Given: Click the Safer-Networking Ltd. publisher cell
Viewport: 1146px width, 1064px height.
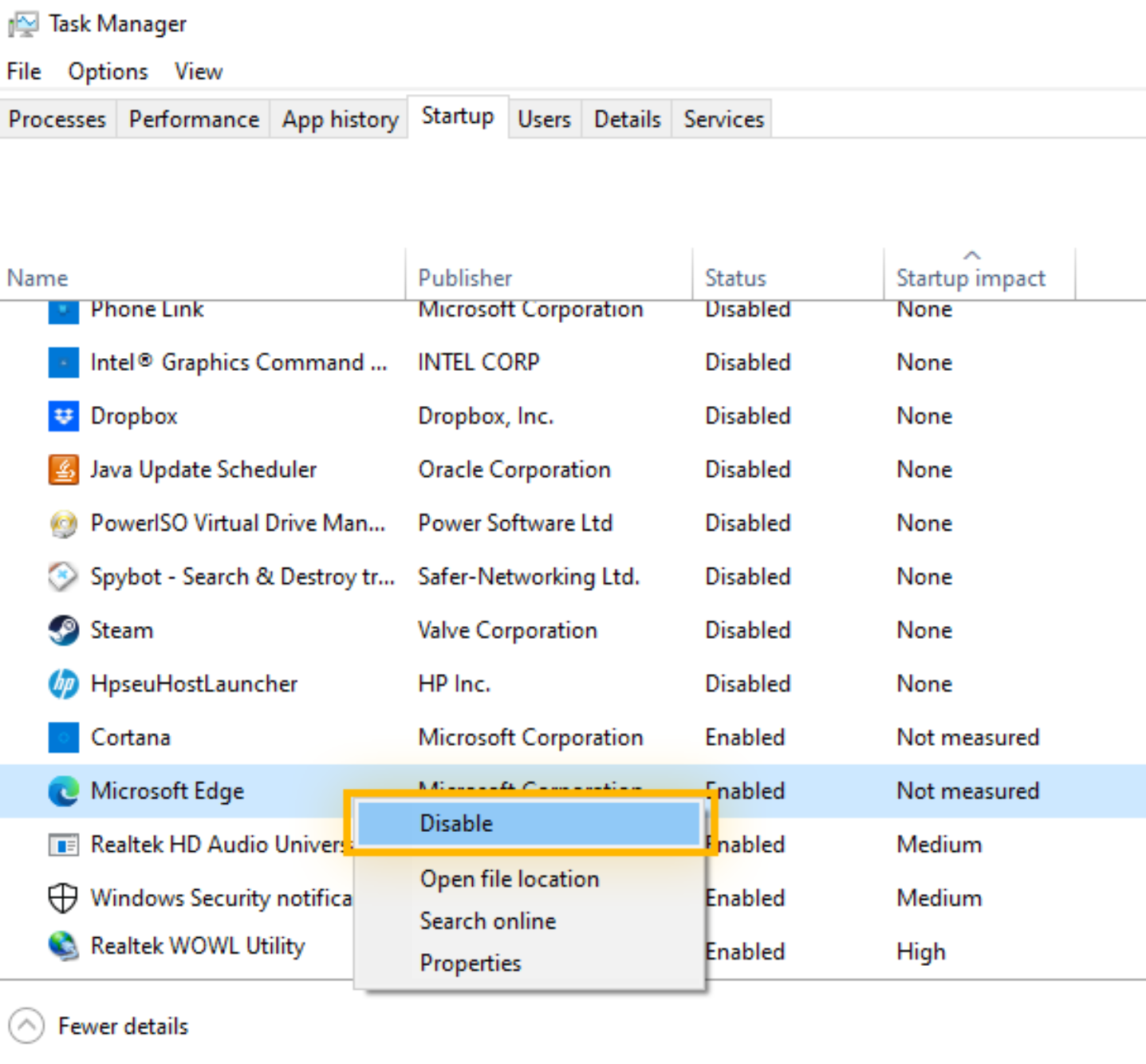Looking at the screenshot, I should point(529,577).
